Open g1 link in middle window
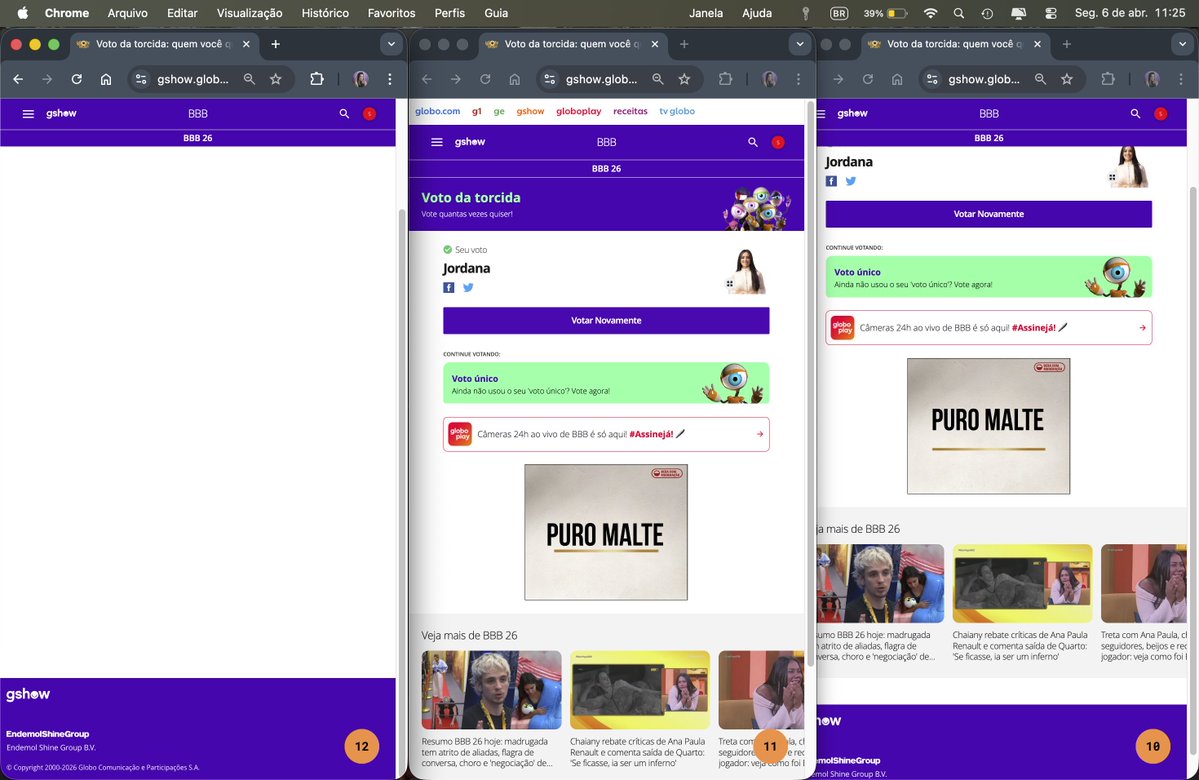The width and height of the screenshot is (1199, 780). click(x=476, y=112)
